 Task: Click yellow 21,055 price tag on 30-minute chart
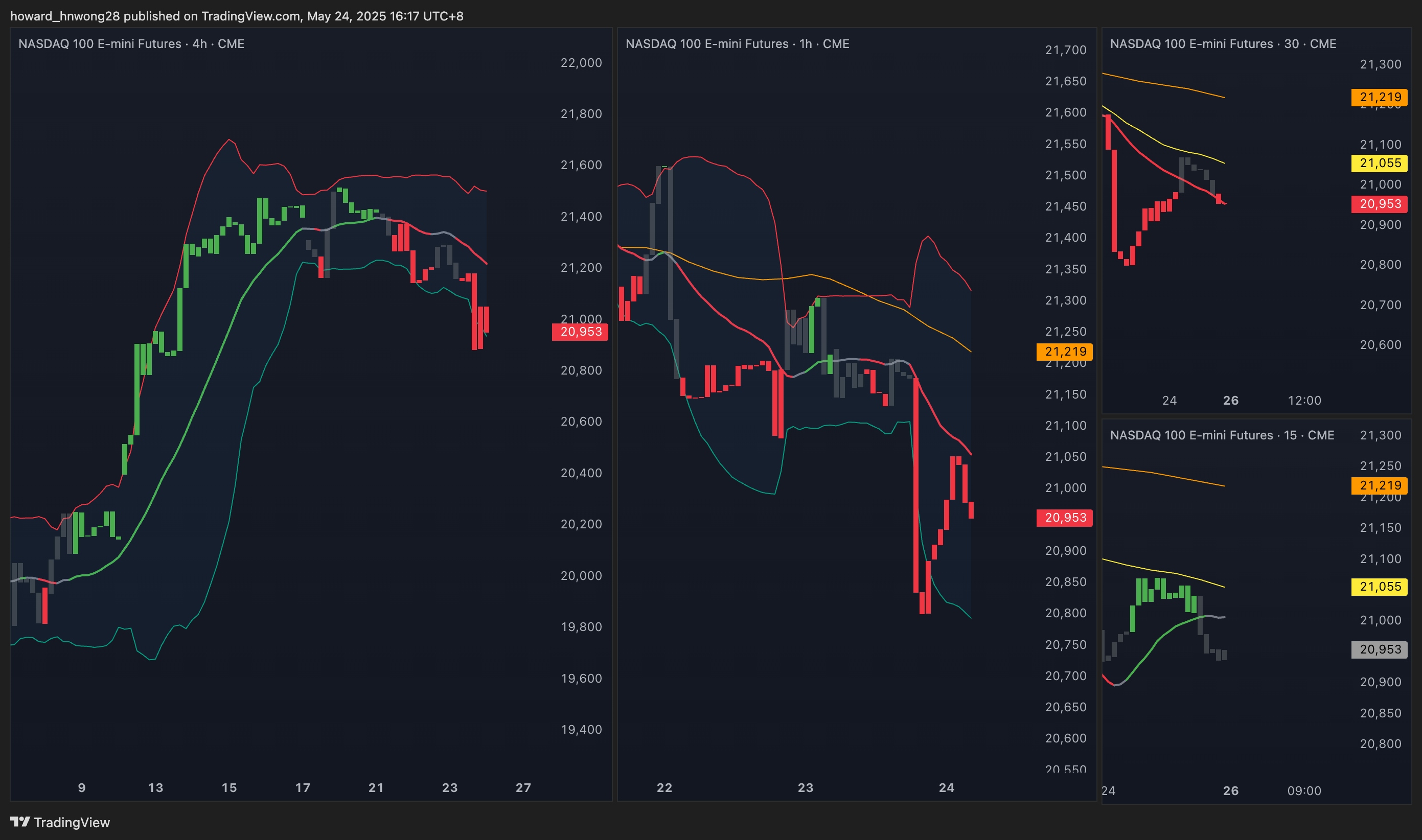coord(1380,163)
